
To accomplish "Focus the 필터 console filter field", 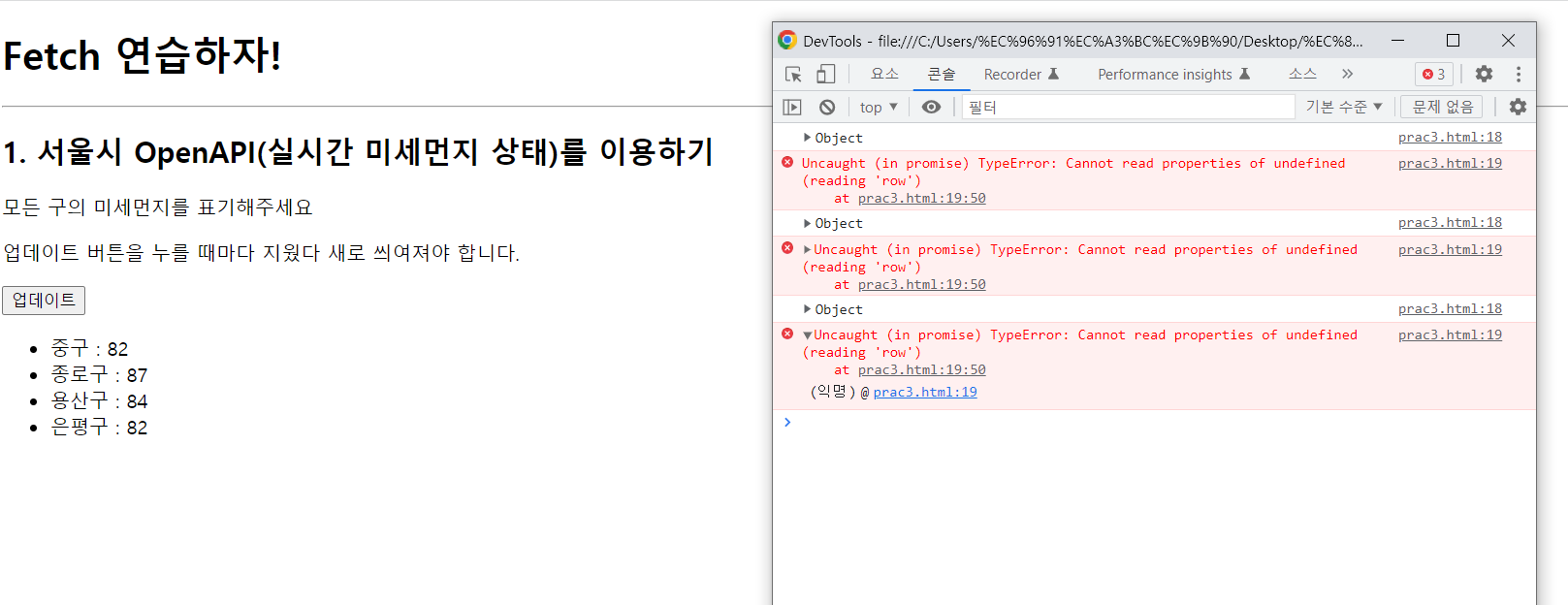I will tap(1129, 108).
